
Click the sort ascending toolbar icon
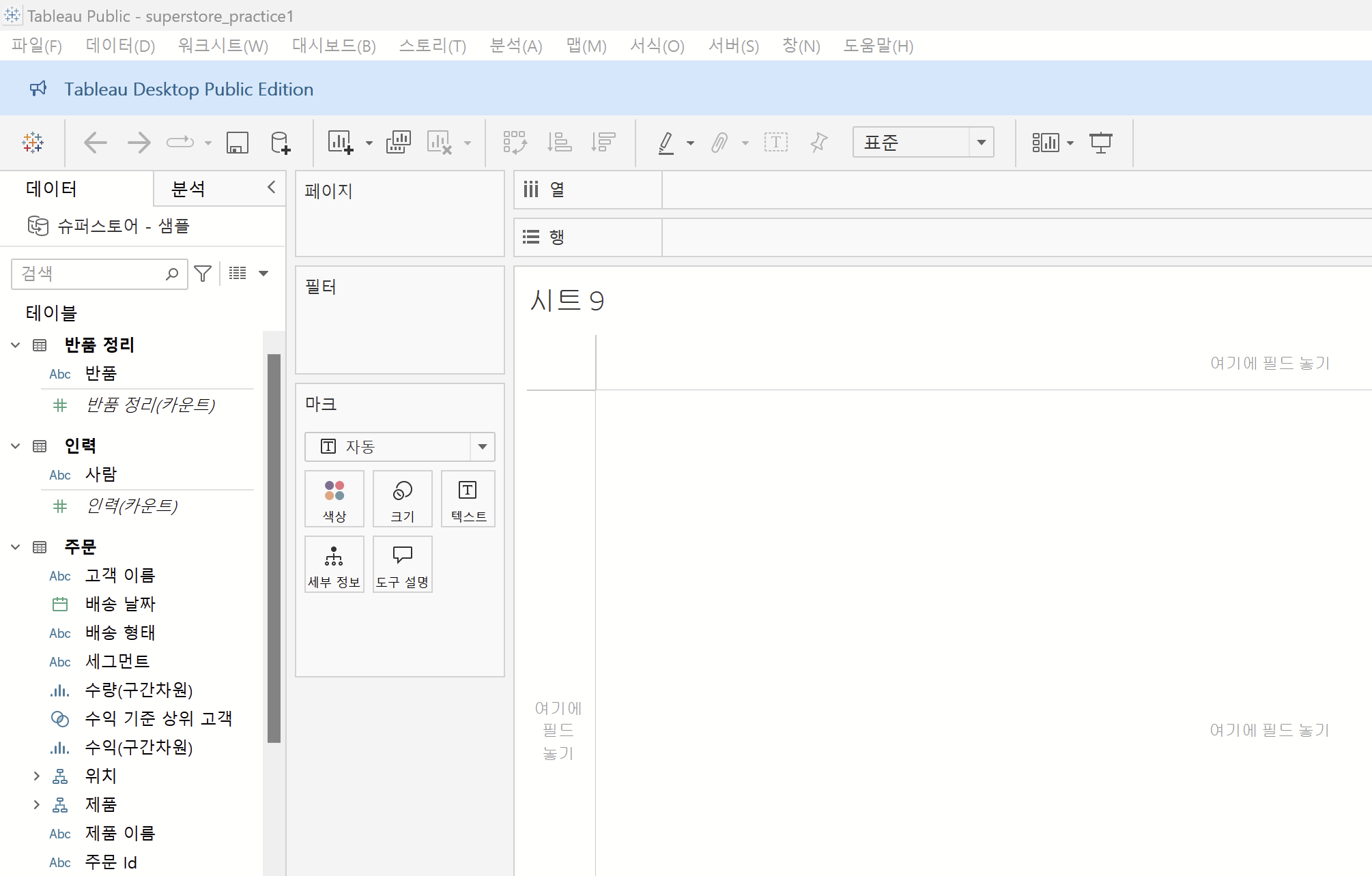560,143
